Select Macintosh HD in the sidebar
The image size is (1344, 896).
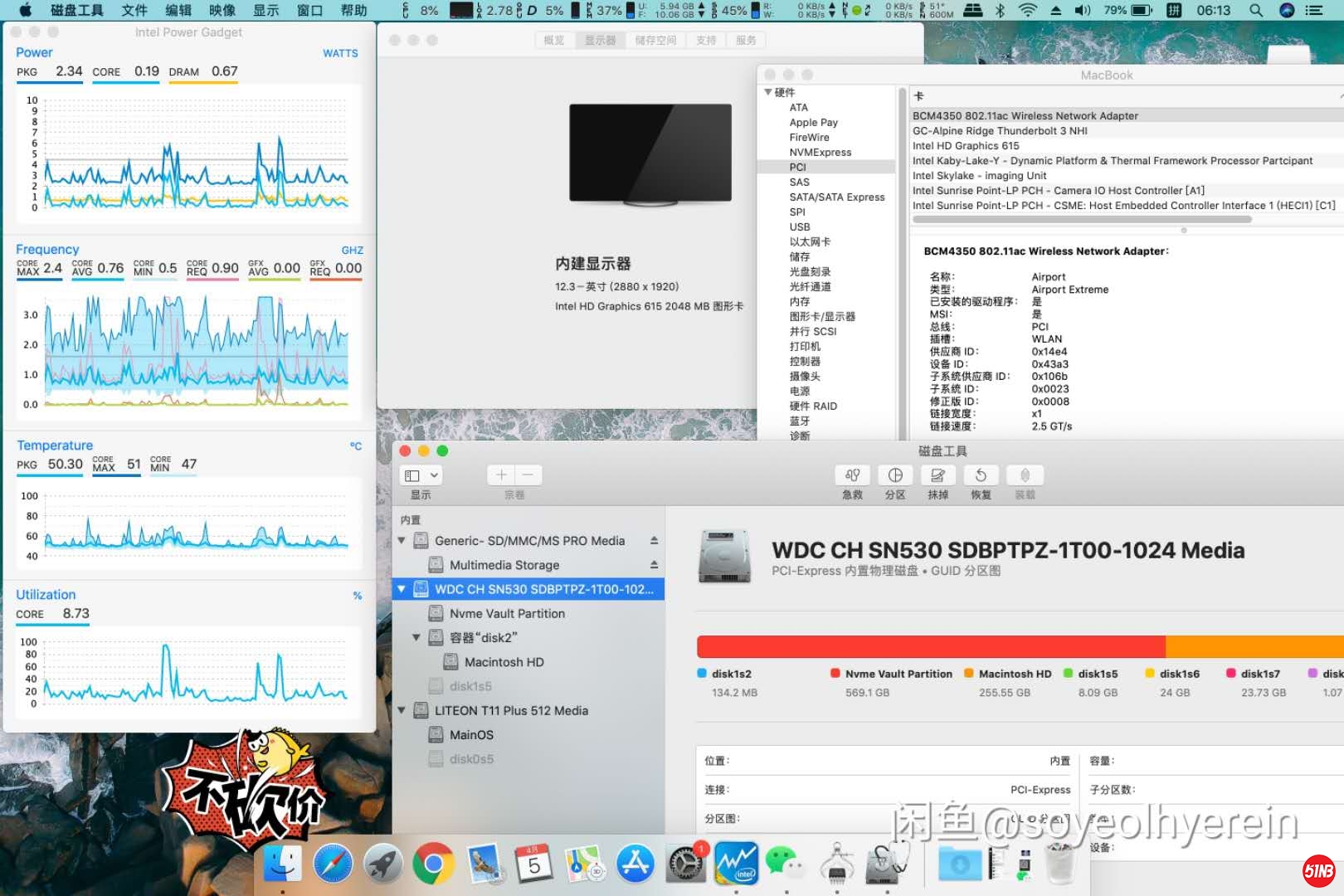504,662
